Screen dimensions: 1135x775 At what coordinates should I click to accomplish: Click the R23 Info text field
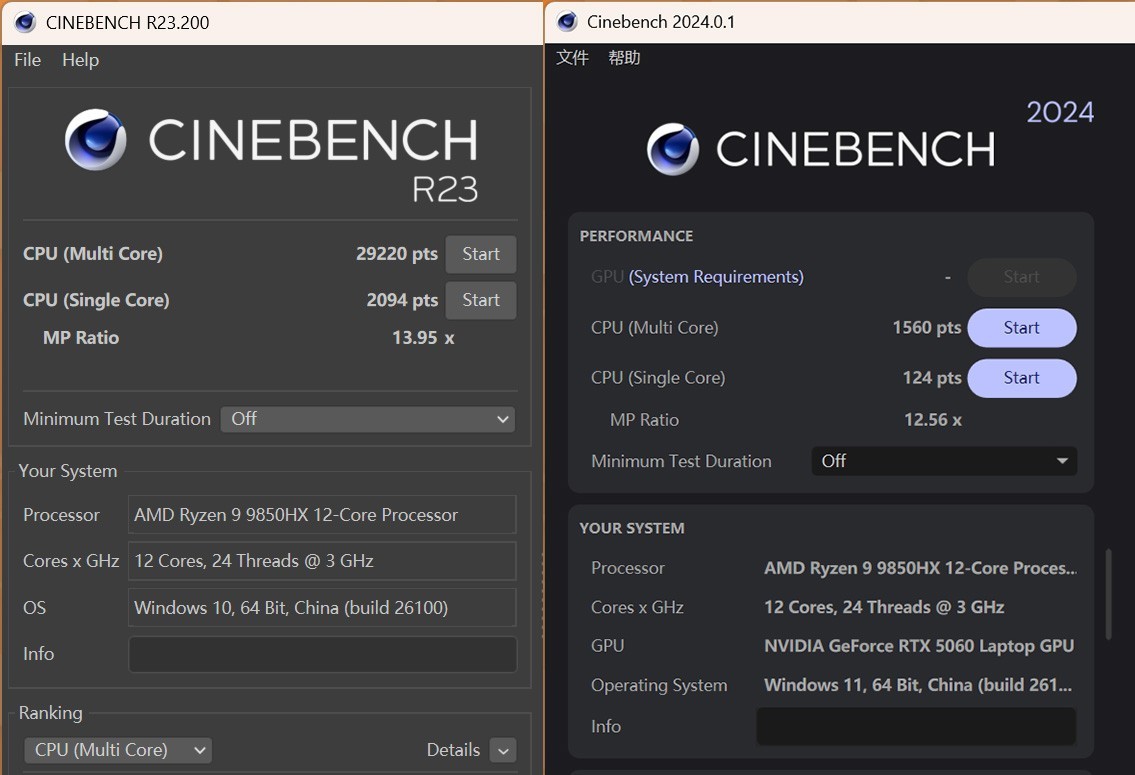(x=322, y=654)
